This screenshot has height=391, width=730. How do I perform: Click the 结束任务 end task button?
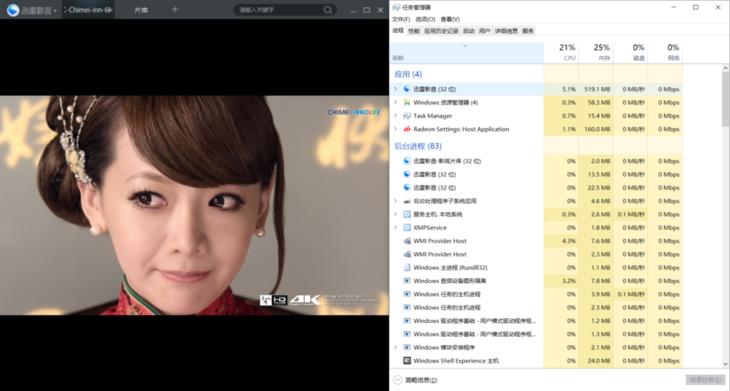(x=705, y=380)
